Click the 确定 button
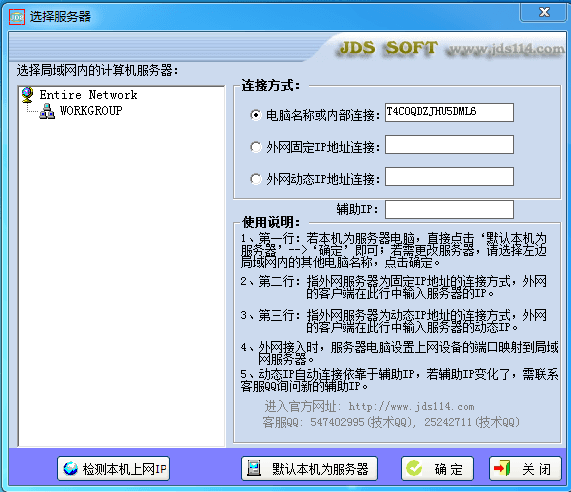This screenshot has width=571, height=492. coord(437,468)
